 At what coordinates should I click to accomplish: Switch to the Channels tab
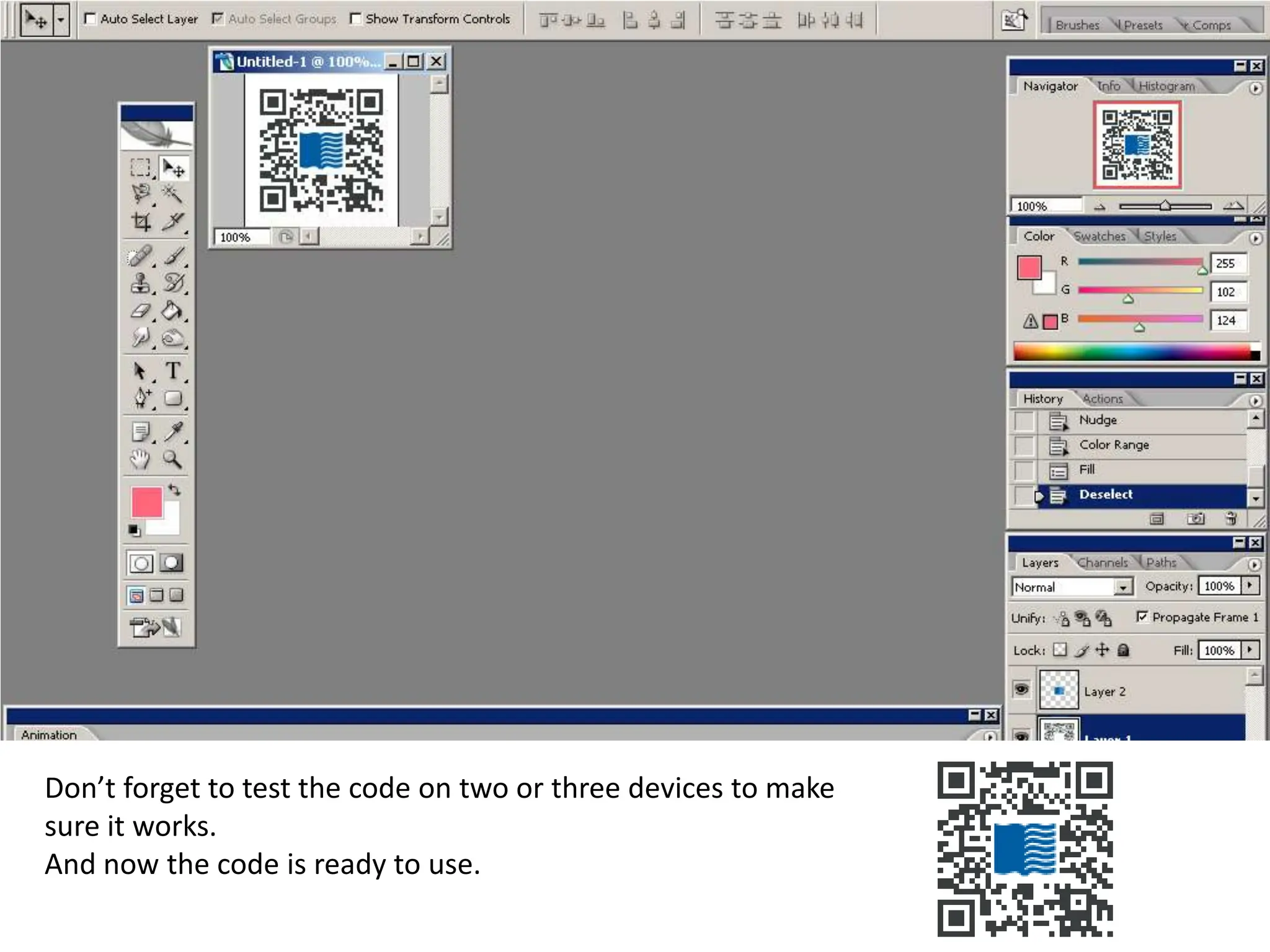(x=1103, y=562)
